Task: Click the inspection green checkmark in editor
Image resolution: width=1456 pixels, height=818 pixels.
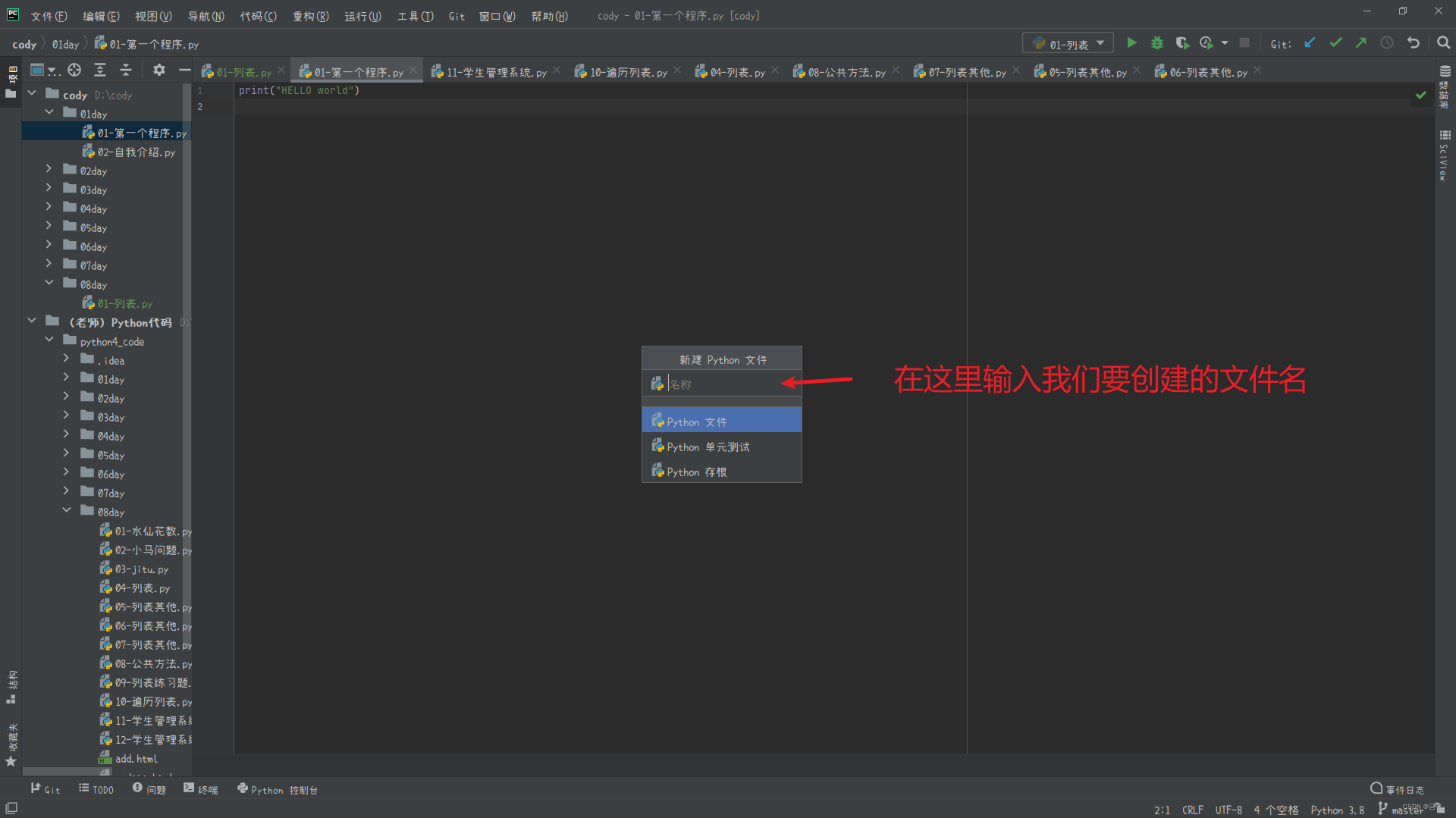Action: [1420, 95]
